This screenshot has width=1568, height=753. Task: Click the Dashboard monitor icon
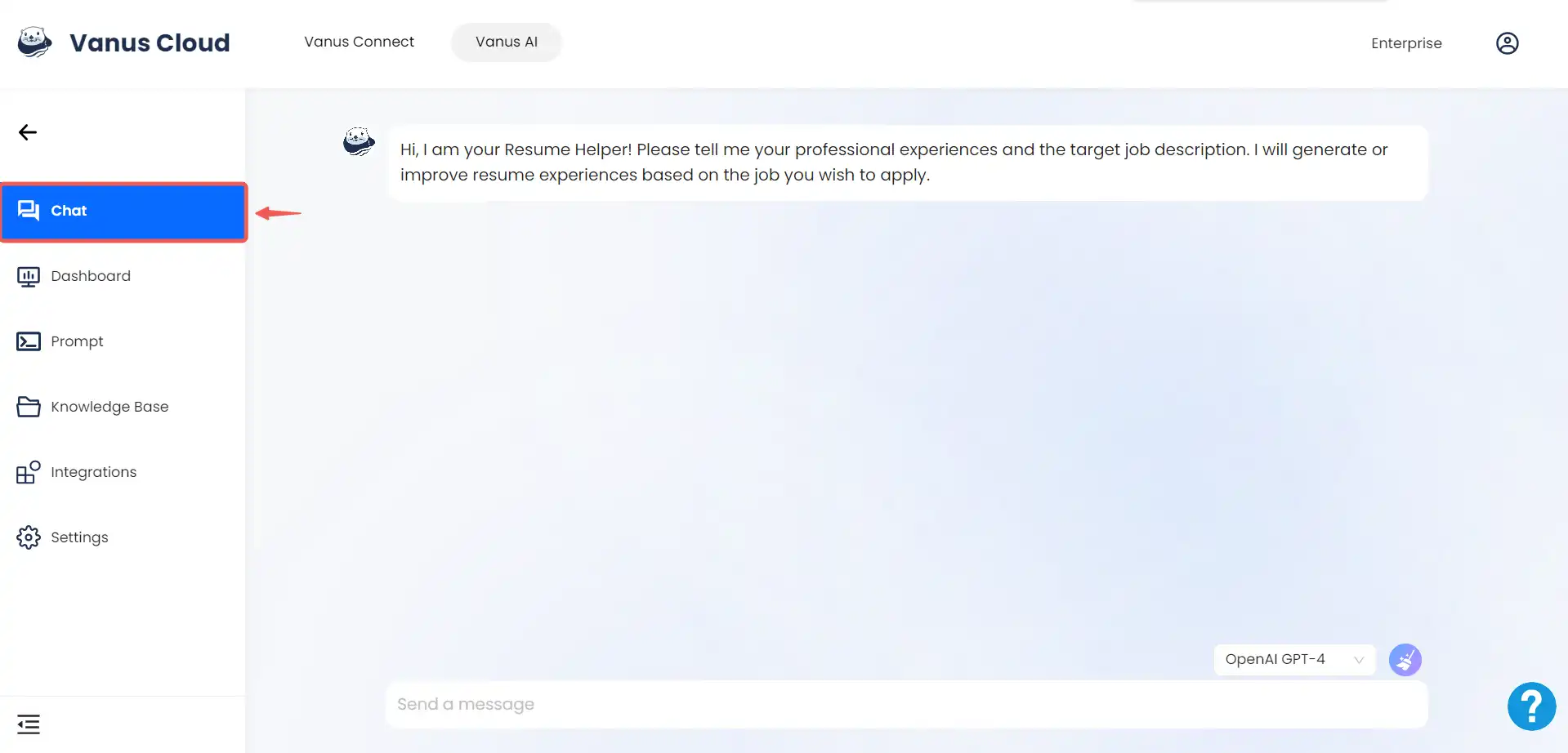pos(29,277)
